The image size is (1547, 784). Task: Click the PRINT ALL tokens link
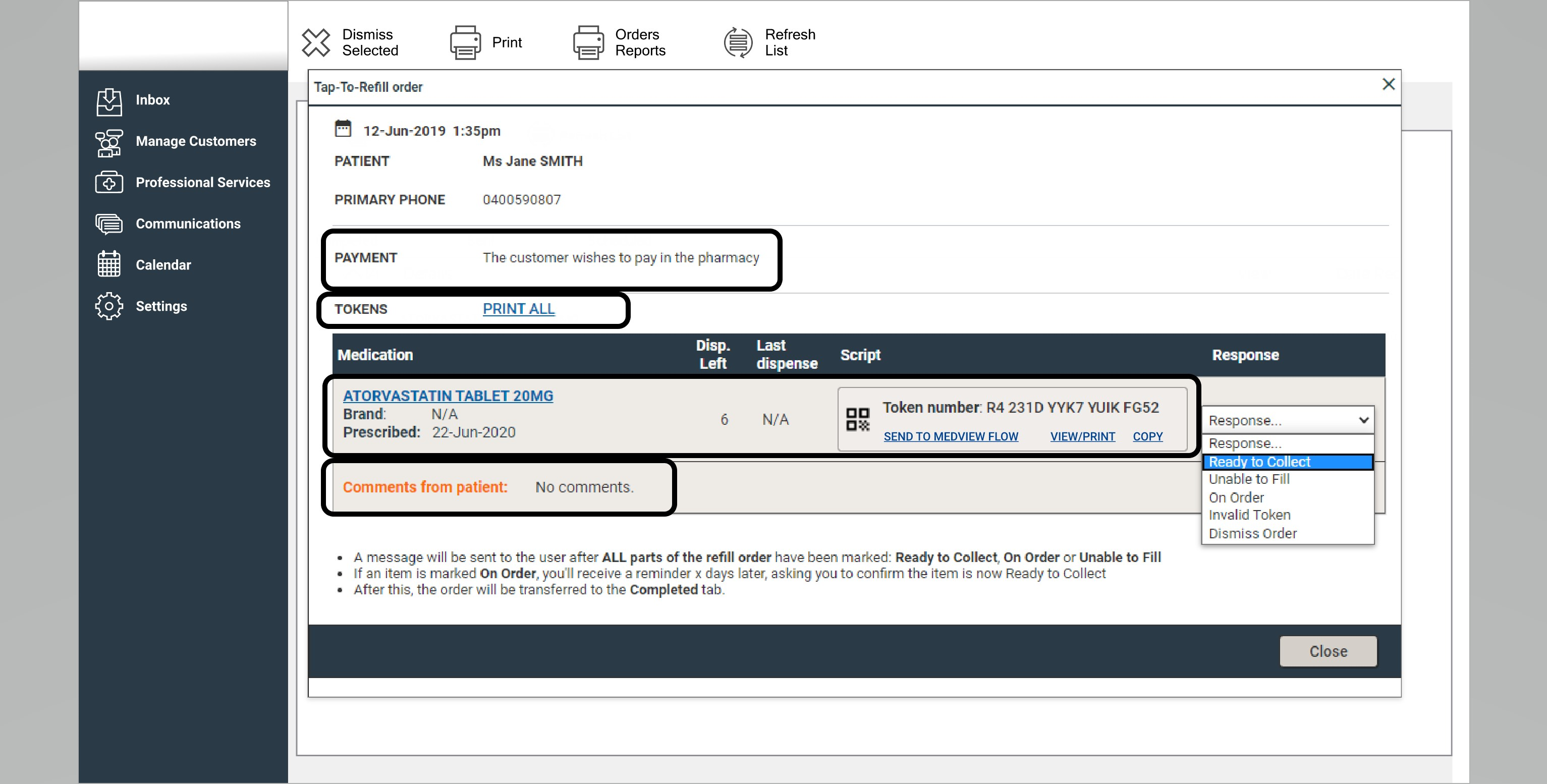[x=519, y=309]
